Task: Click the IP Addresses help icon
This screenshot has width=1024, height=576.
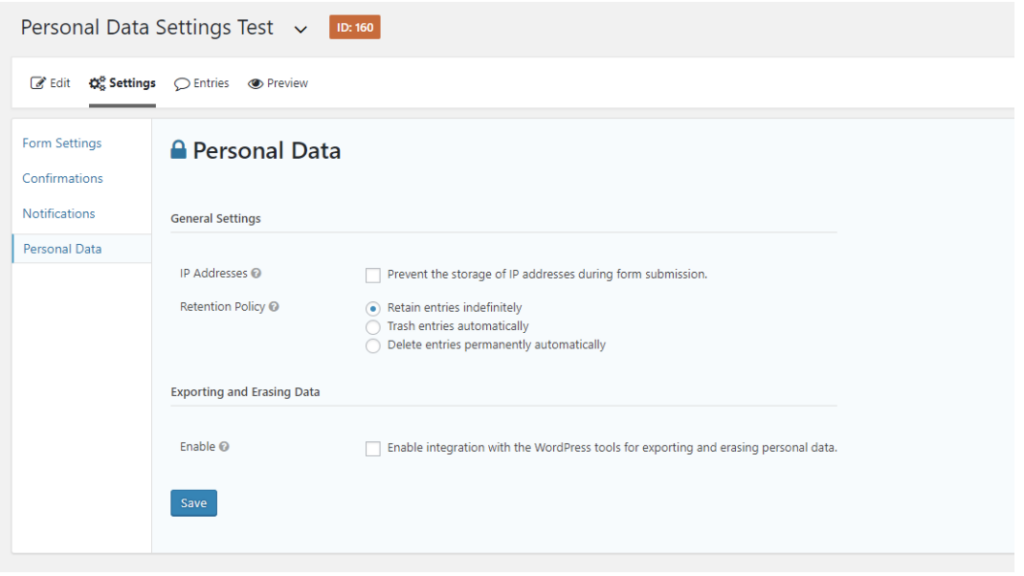Action: [x=256, y=274]
